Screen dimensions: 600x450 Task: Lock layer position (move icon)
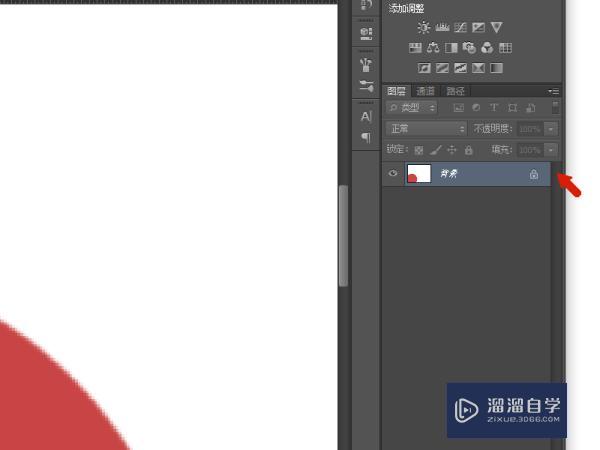452,150
